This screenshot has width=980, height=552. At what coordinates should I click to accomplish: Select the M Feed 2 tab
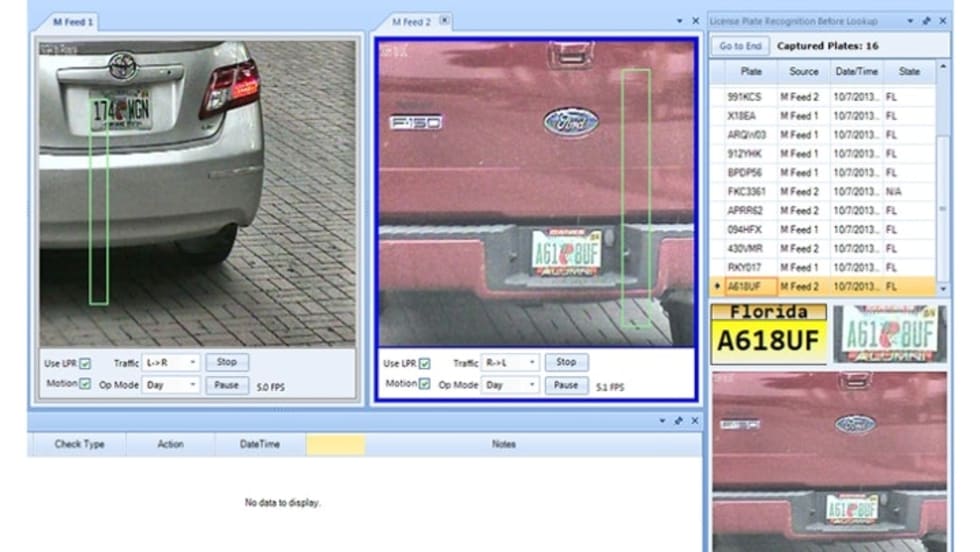coord(411,21)
